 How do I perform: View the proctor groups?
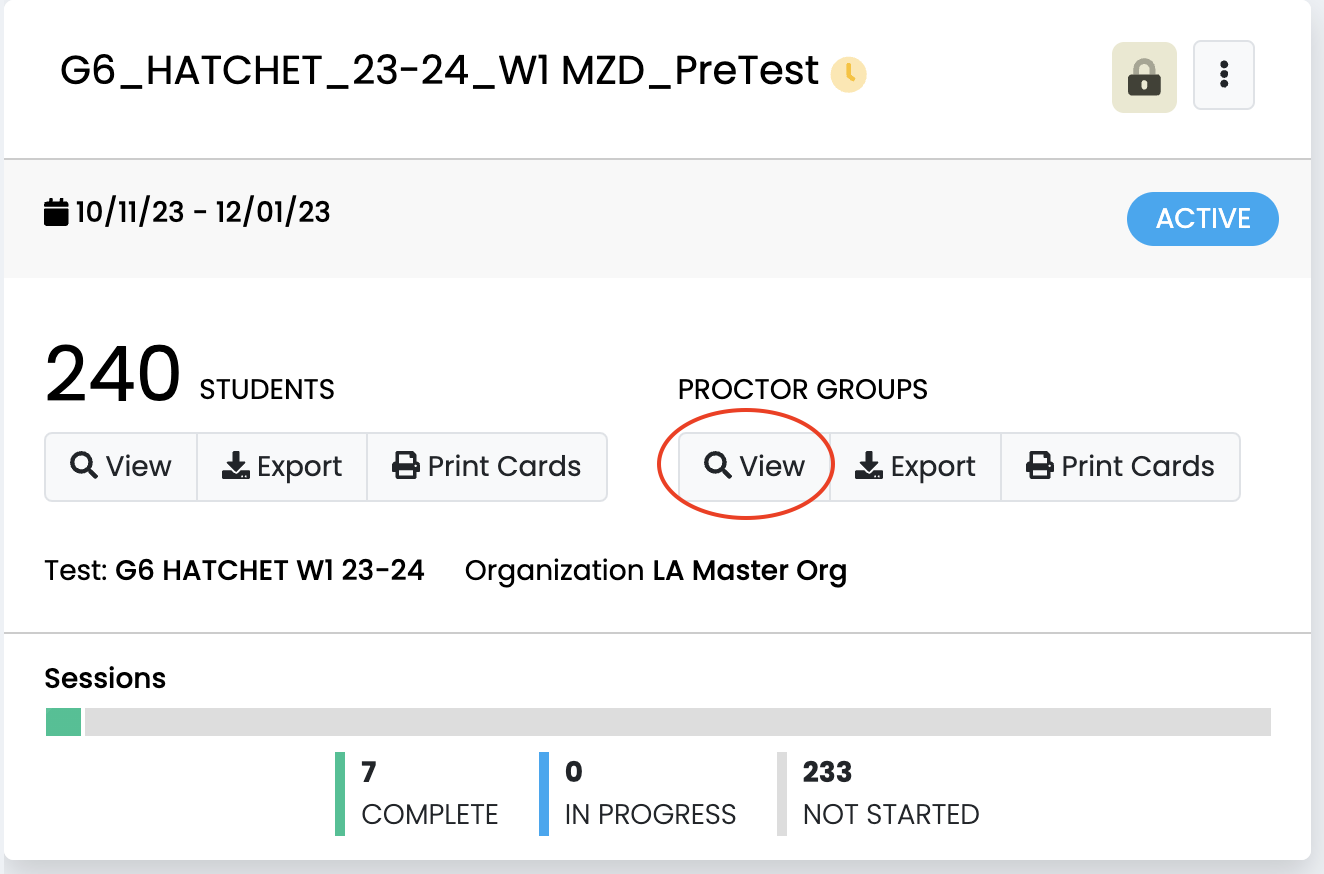755,466
